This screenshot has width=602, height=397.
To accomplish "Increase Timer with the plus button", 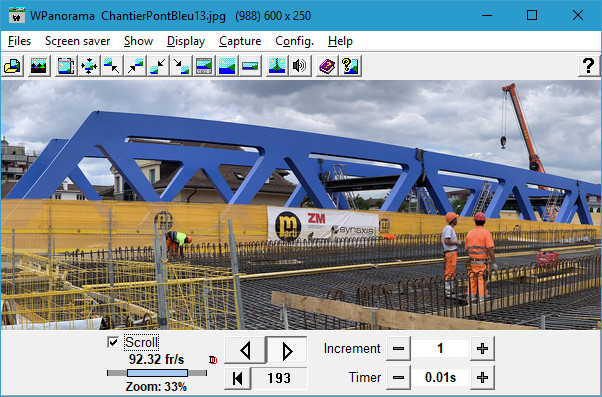I will tap(482, 377).
